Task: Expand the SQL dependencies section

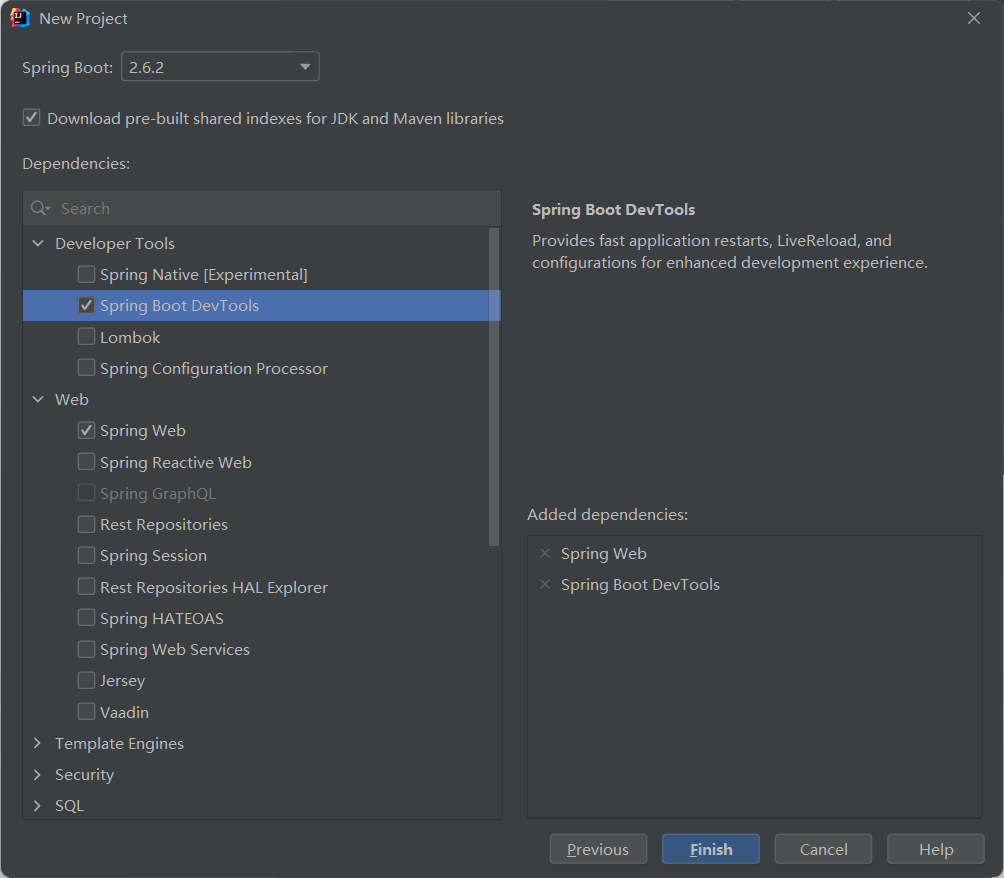Action: tap(37, 805)
